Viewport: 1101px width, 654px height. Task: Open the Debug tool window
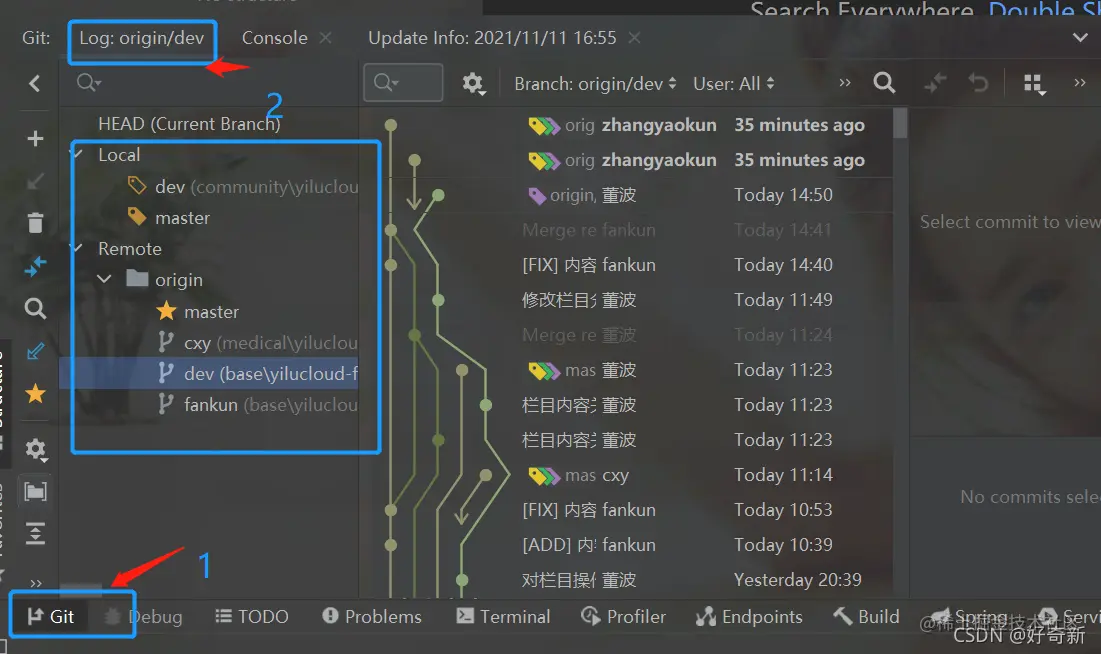coord(144,617)
